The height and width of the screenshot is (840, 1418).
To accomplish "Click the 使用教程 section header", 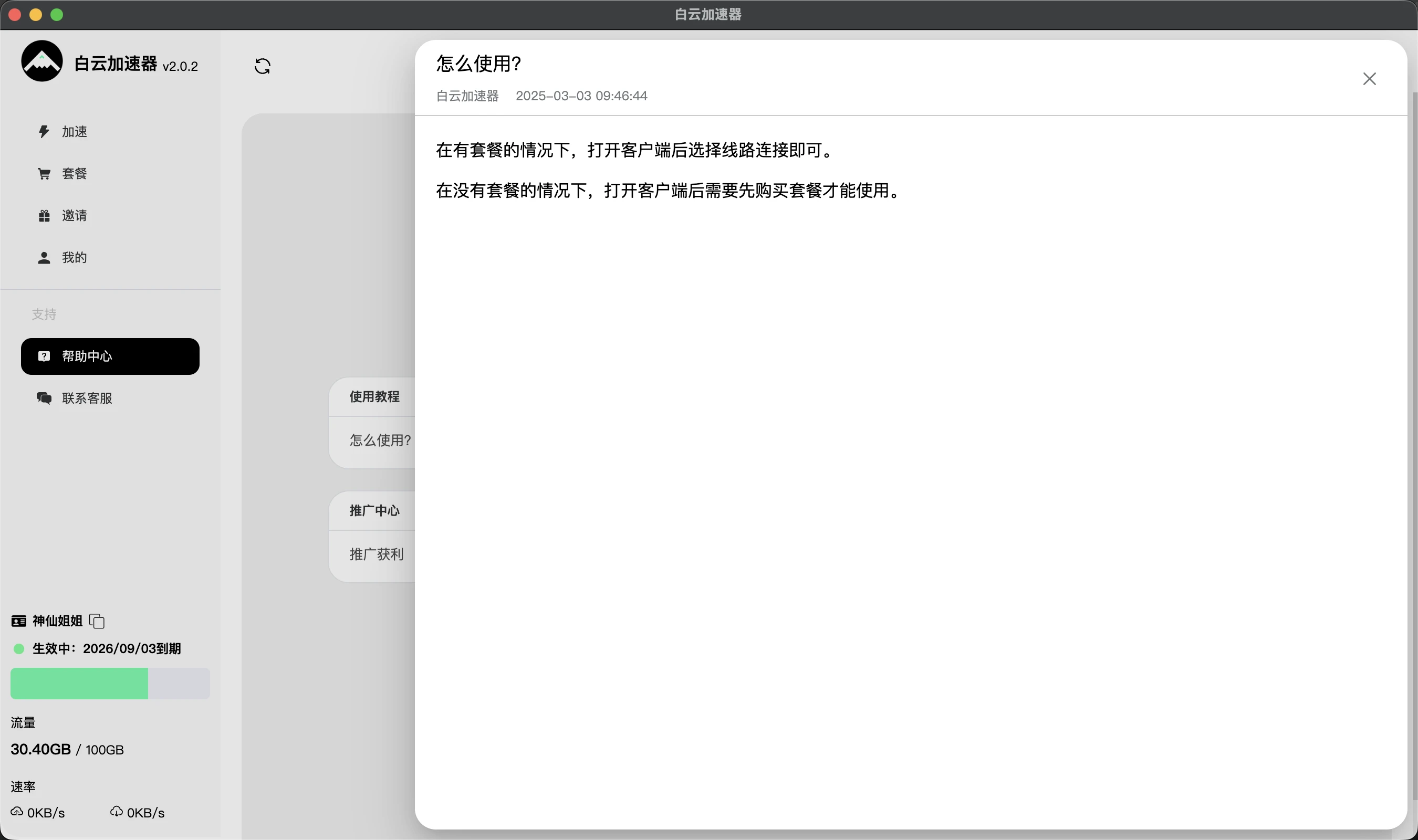I will click(374, 397).
